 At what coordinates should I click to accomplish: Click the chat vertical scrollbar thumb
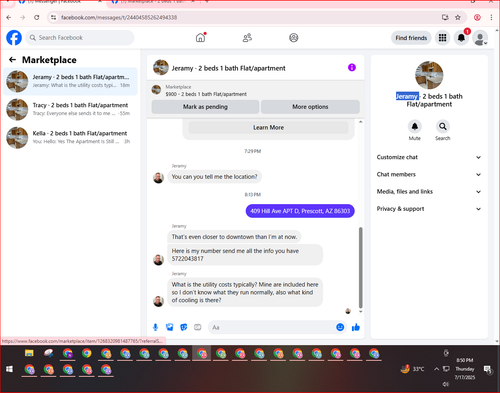[x=360, y=267]
